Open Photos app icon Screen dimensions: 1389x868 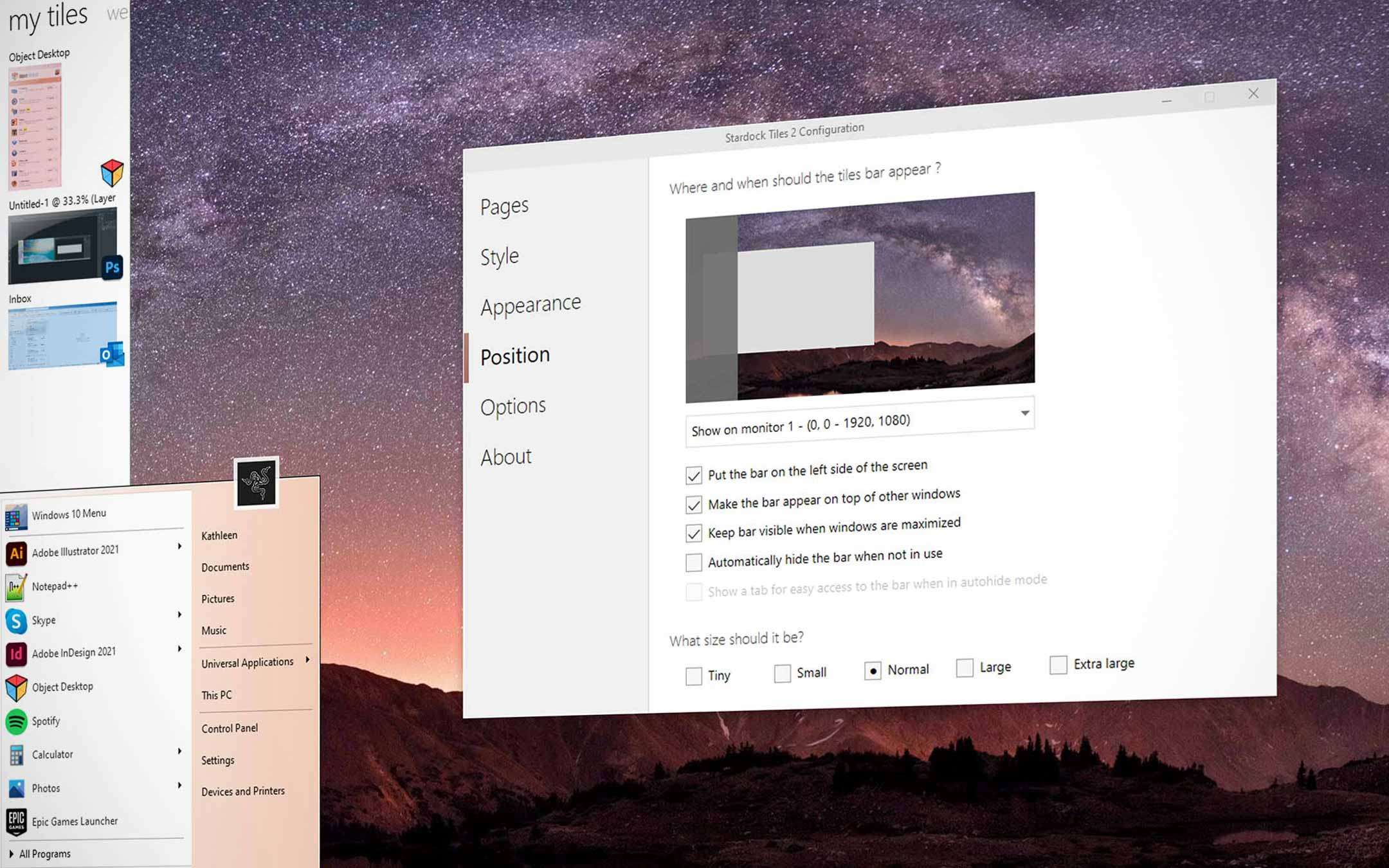(16, 789)
